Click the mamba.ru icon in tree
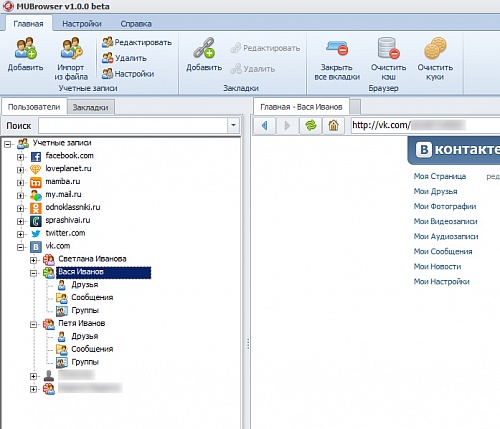 coord(36,182)
